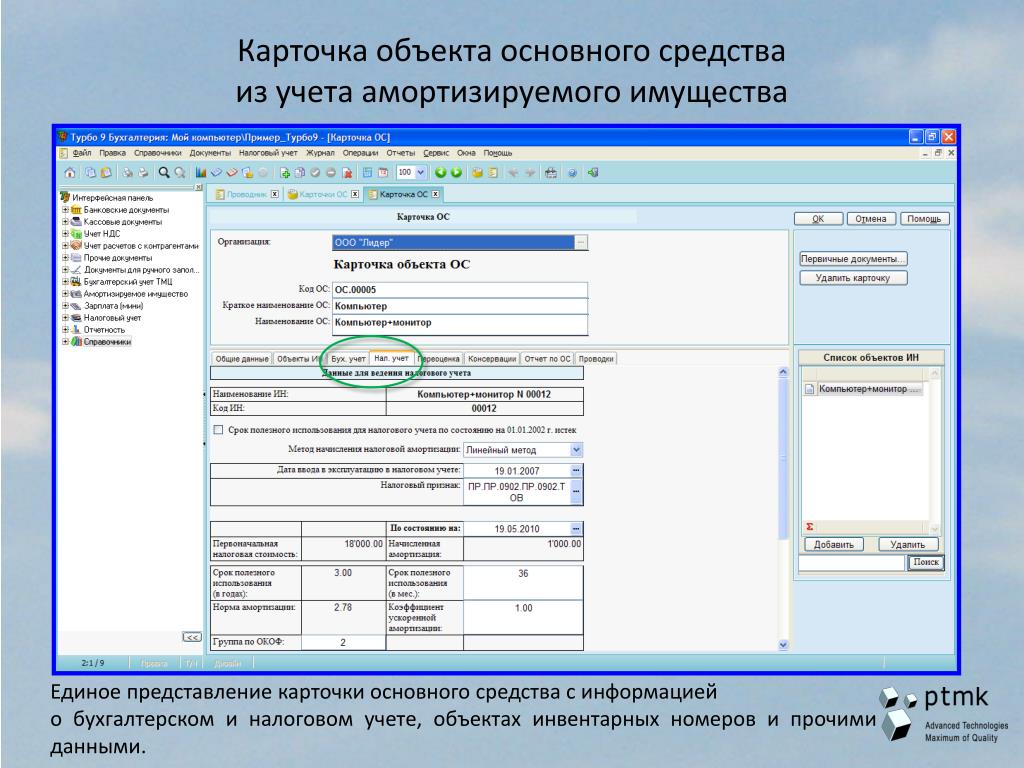Open the Отчеты menu
The height and width of the screenshot is (768, 1024).
(400, 153)
